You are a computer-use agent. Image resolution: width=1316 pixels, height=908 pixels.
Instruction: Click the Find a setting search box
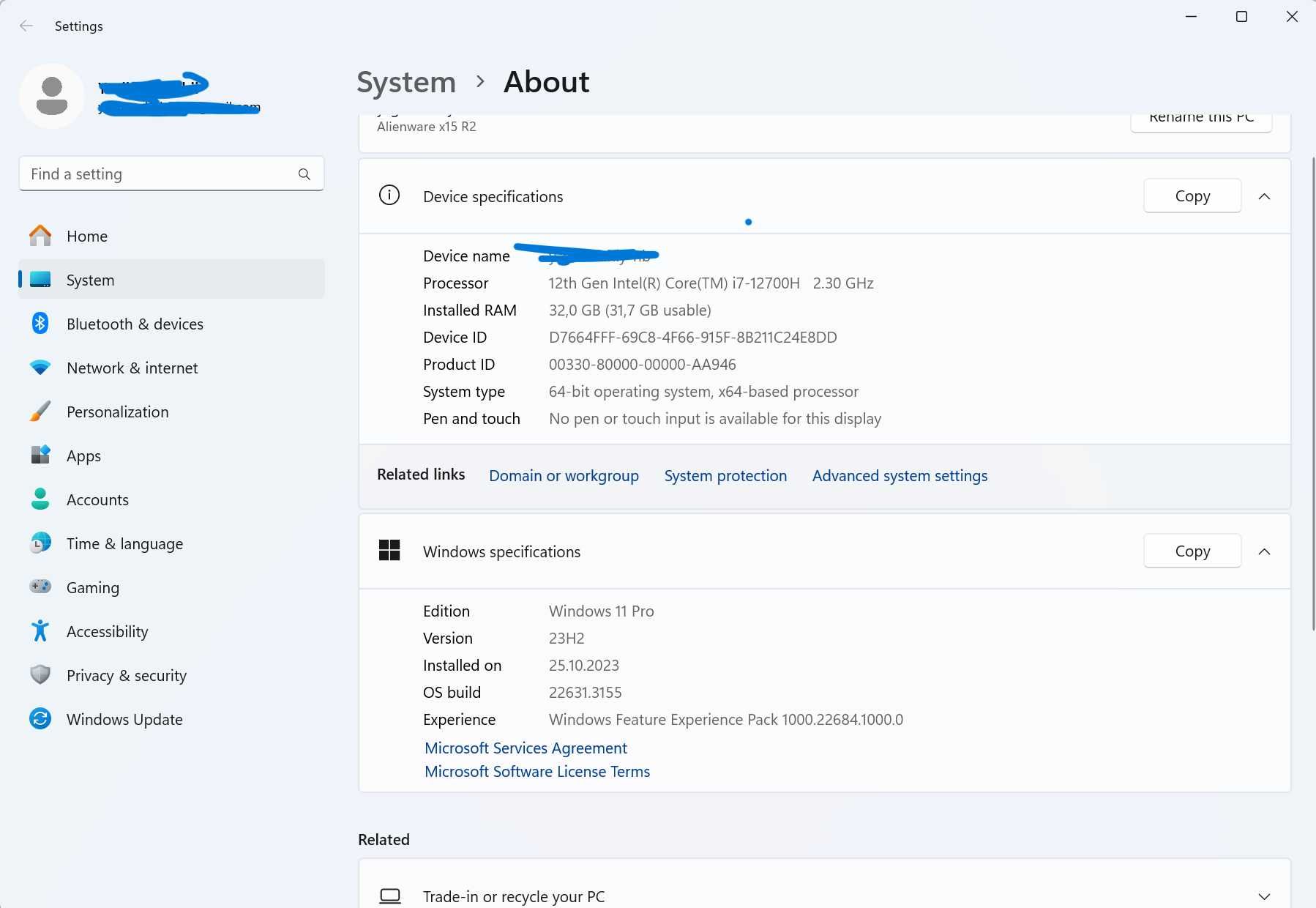[171, 174]
